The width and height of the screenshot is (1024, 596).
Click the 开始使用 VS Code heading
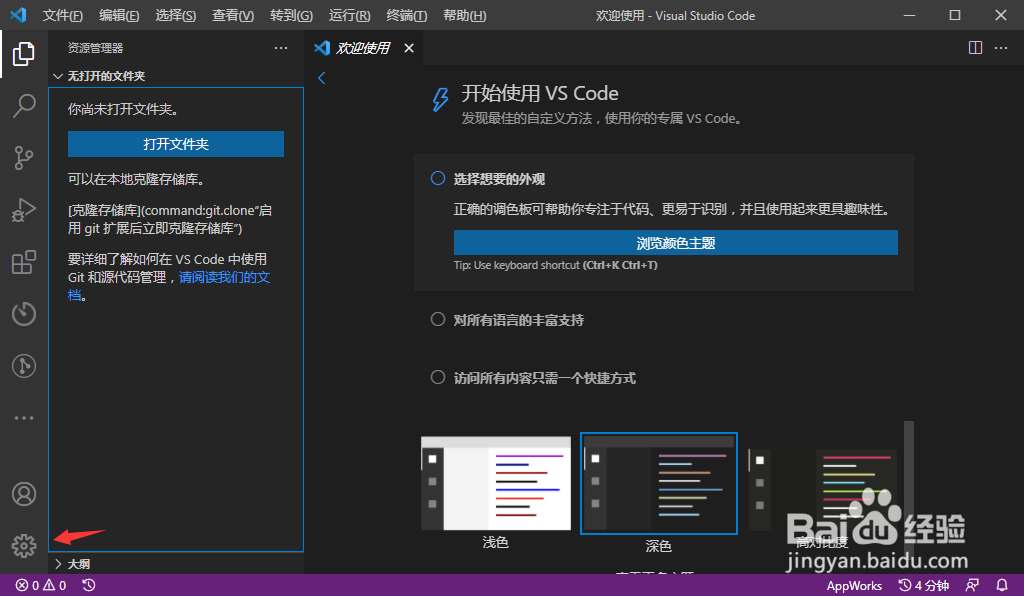pos(540,93)
